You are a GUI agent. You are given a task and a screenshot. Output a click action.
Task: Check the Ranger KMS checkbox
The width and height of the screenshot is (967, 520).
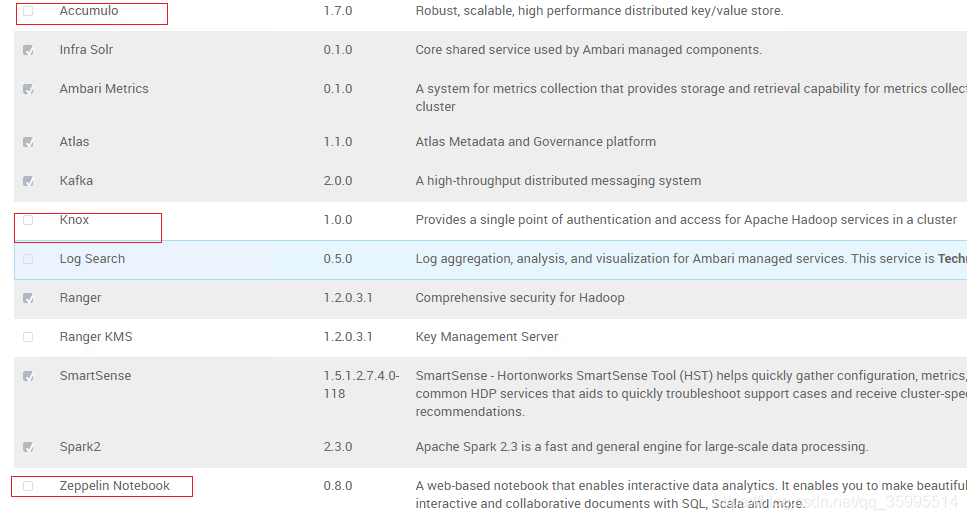pyautogui.click(x=28, y=337)
